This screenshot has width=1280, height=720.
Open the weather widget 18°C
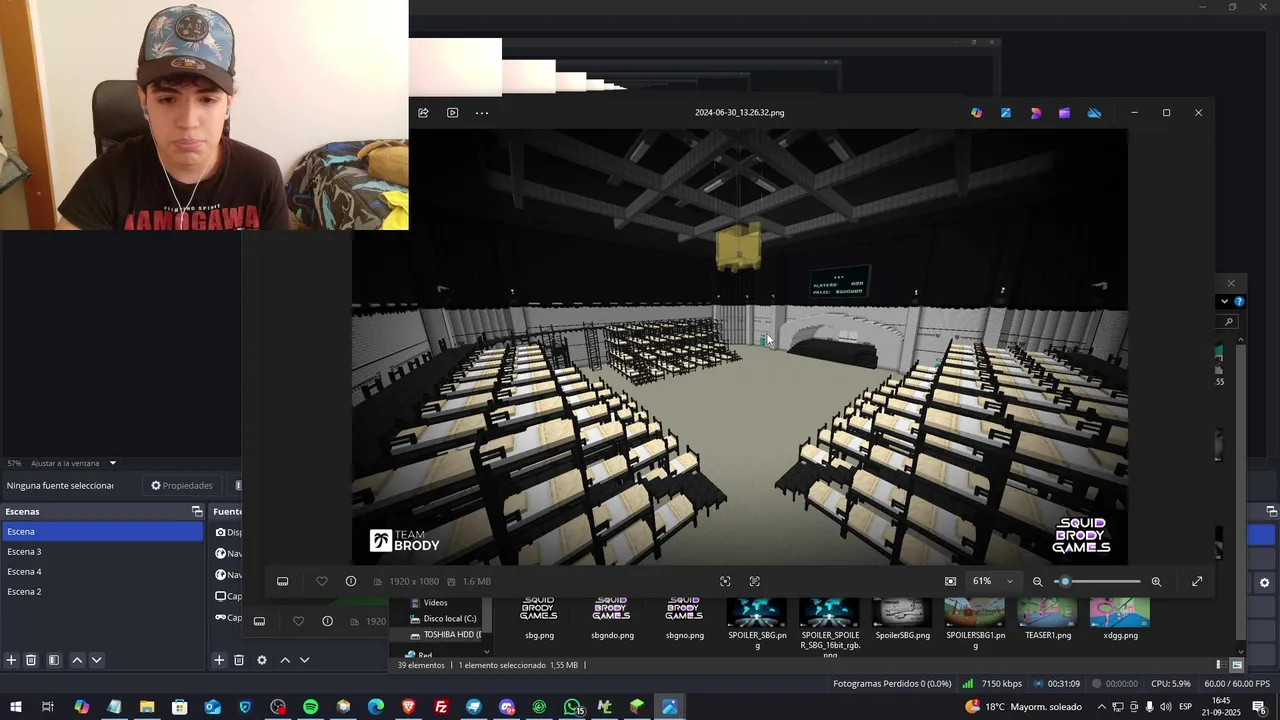(x=1023, y=707)
